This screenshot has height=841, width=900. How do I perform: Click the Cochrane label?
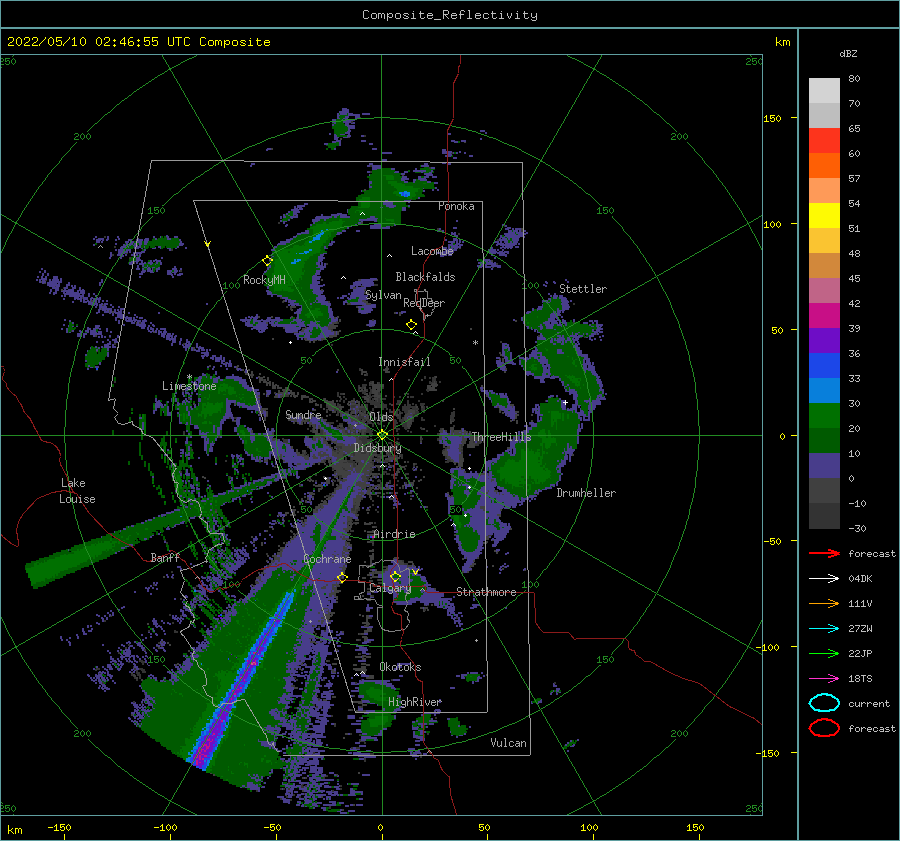[327, 559]
